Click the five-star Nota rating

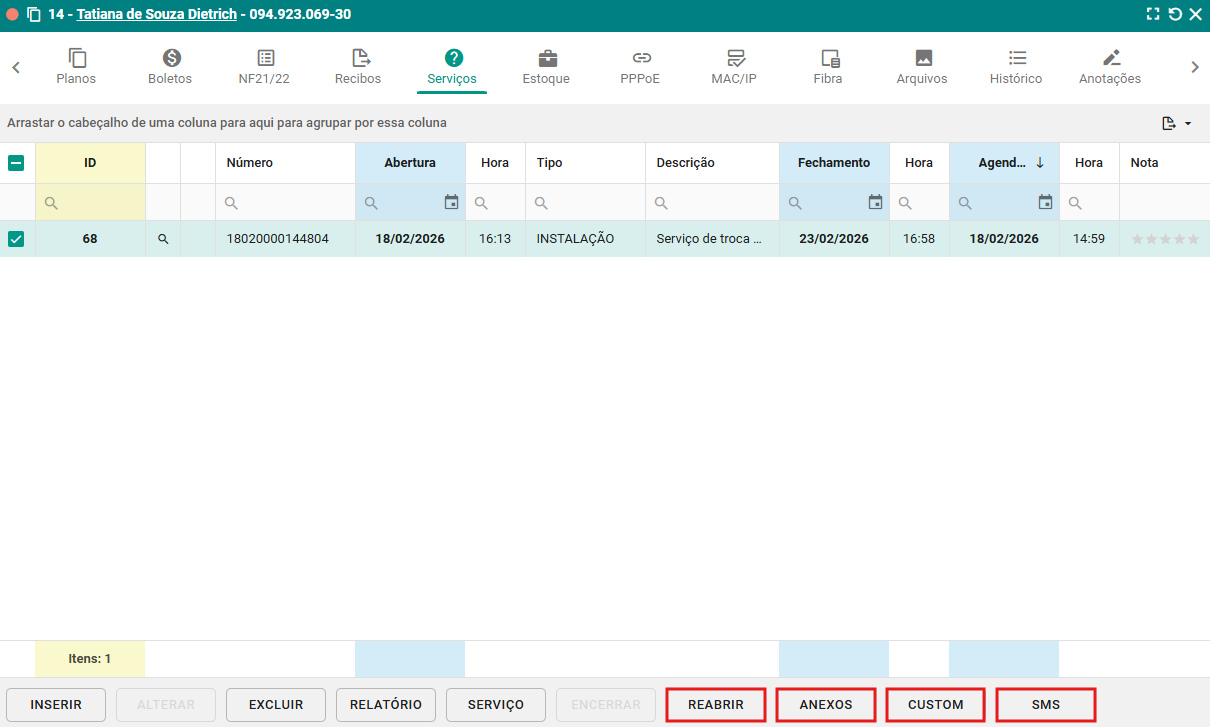tap(1164, 239)
